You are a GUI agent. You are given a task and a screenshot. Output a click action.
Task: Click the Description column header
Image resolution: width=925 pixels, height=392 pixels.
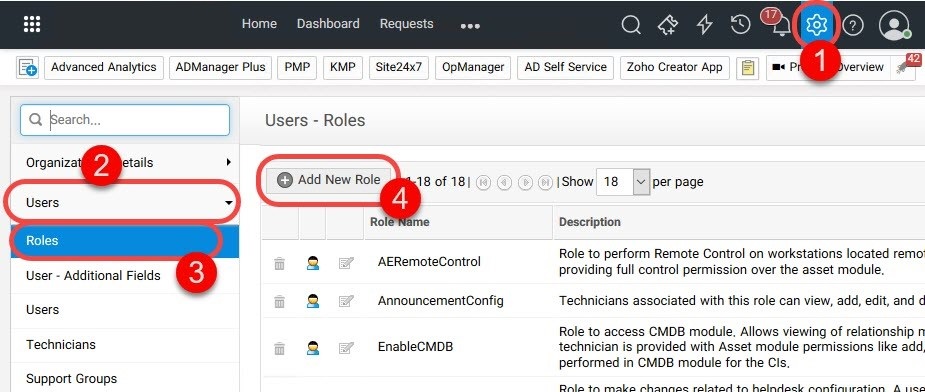point(590,222)
